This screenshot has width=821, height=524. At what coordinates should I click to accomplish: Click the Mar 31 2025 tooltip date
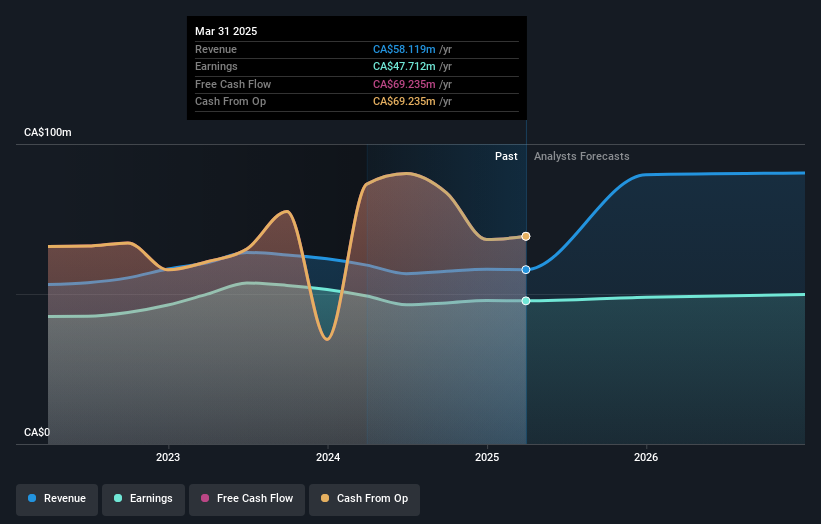(x=226, y=31)
